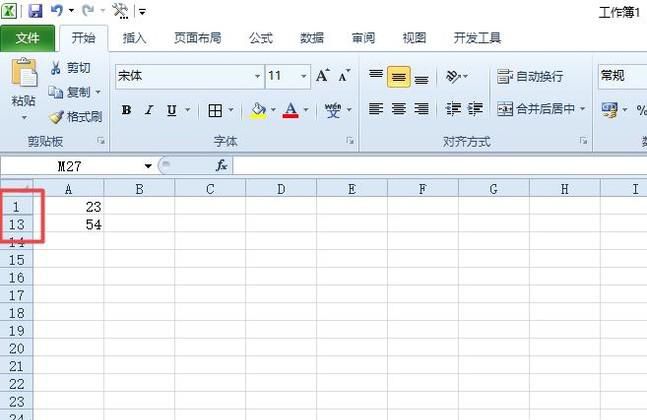The image size is (647, 420).
Task: Switch to the 开发工具 tab
Action: [477, 38]
